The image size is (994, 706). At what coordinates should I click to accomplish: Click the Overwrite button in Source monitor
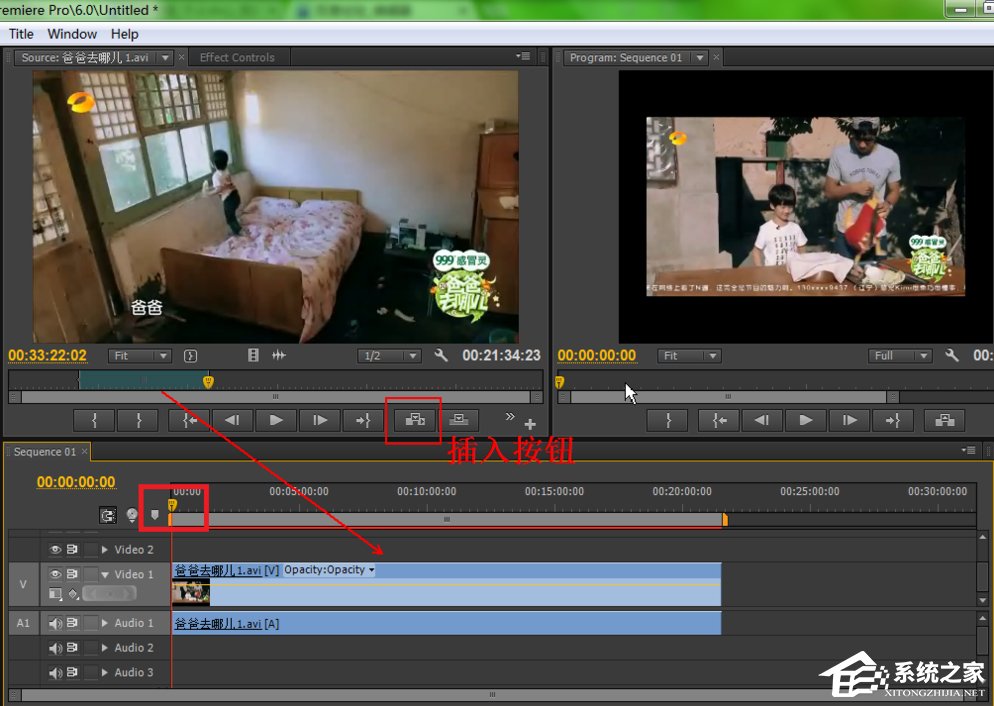pos(458,420)
